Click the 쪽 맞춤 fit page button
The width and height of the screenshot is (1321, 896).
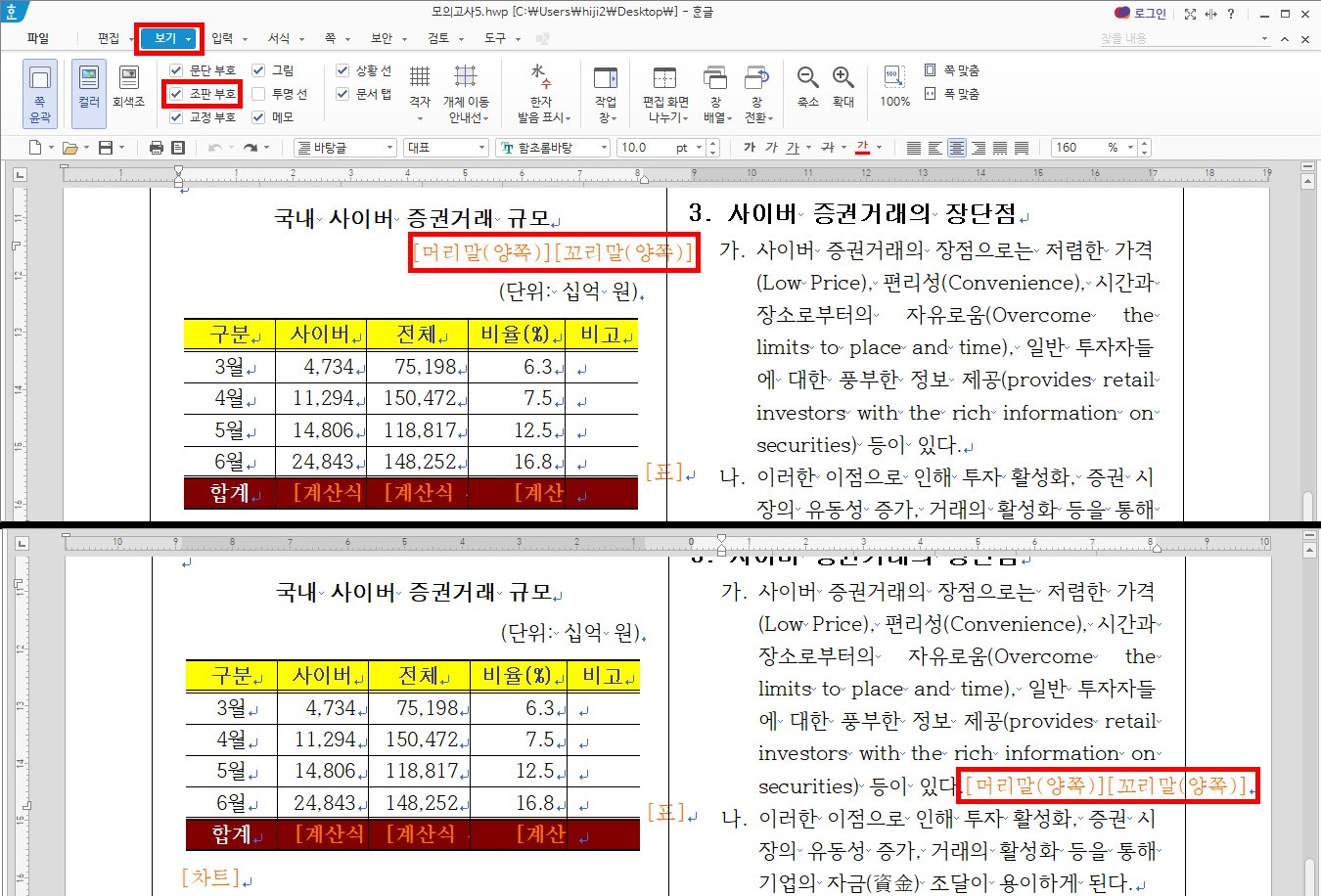[953, 70]
